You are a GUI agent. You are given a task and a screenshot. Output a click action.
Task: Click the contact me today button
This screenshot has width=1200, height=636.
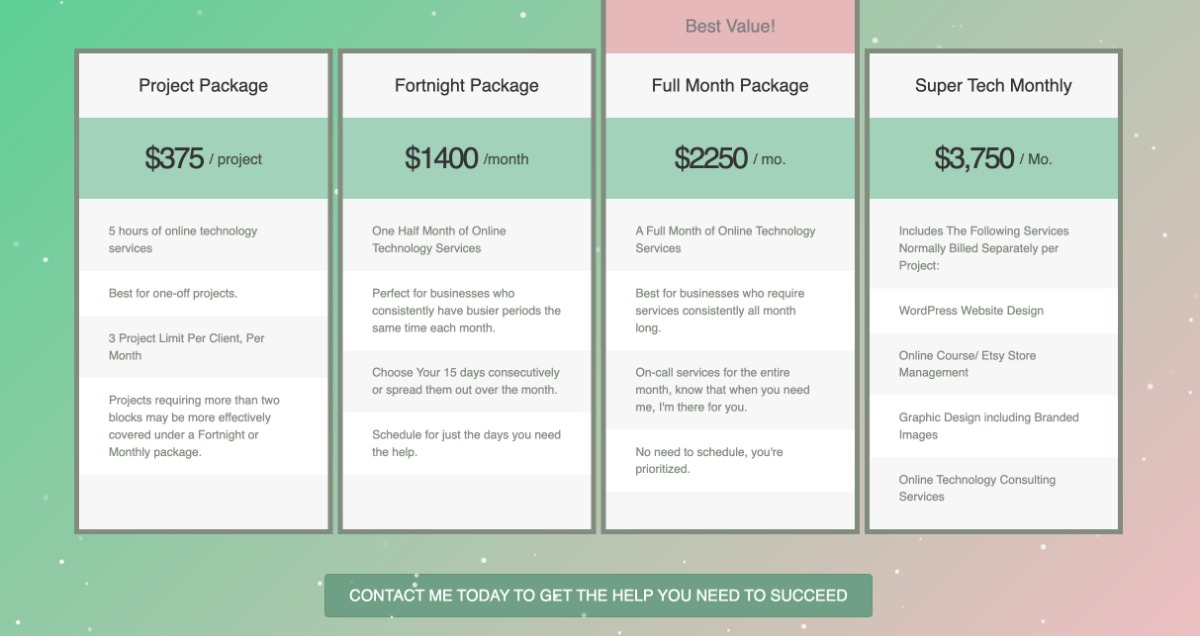pyautogui.click(x=598, y=596)
